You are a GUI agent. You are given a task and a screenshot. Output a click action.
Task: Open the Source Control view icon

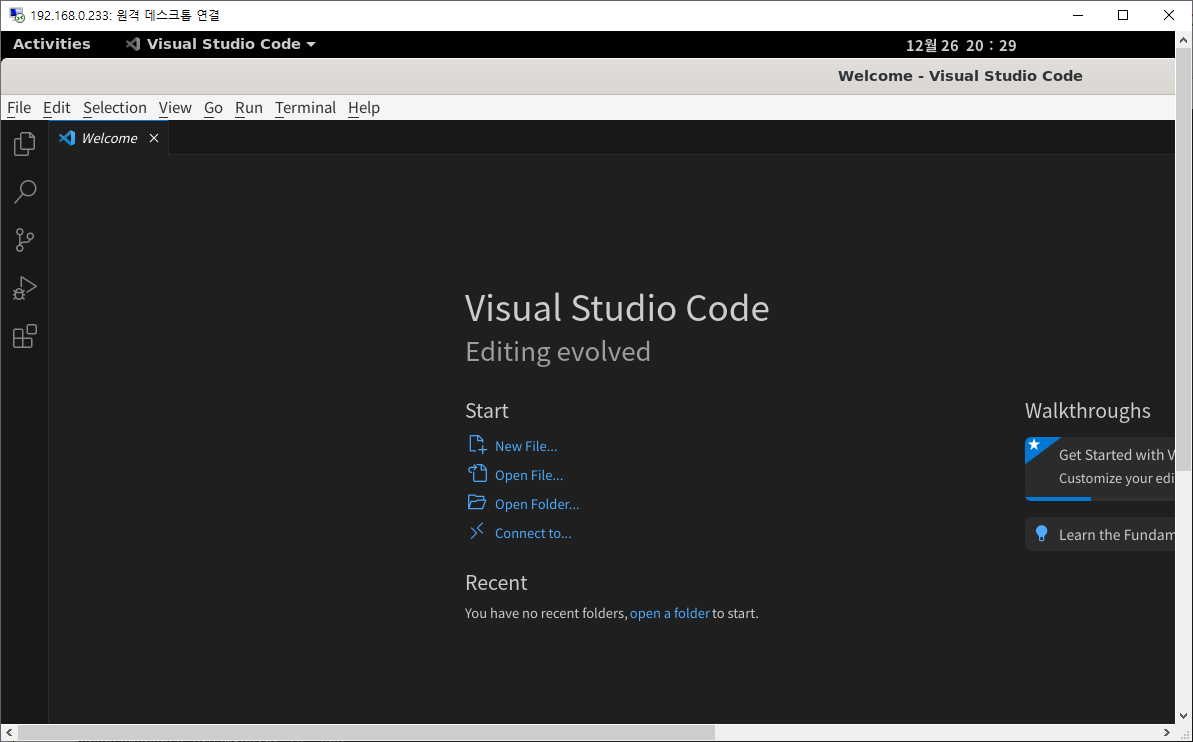(24, 240)
